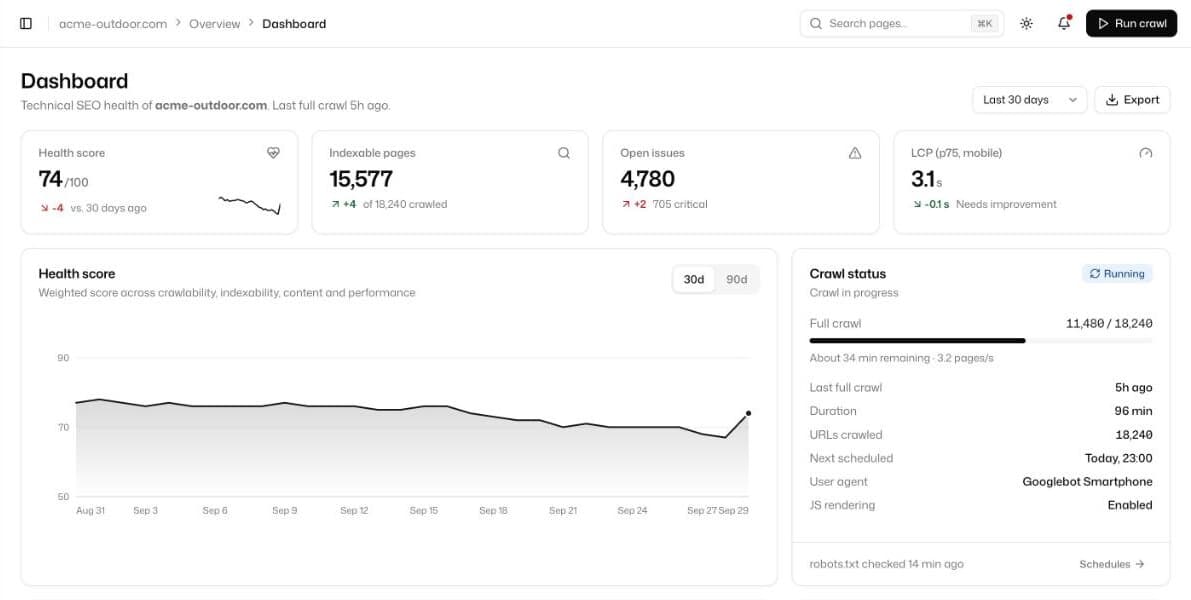
Task: Click the Health score sparkline chart
Action: click(249, 205)
